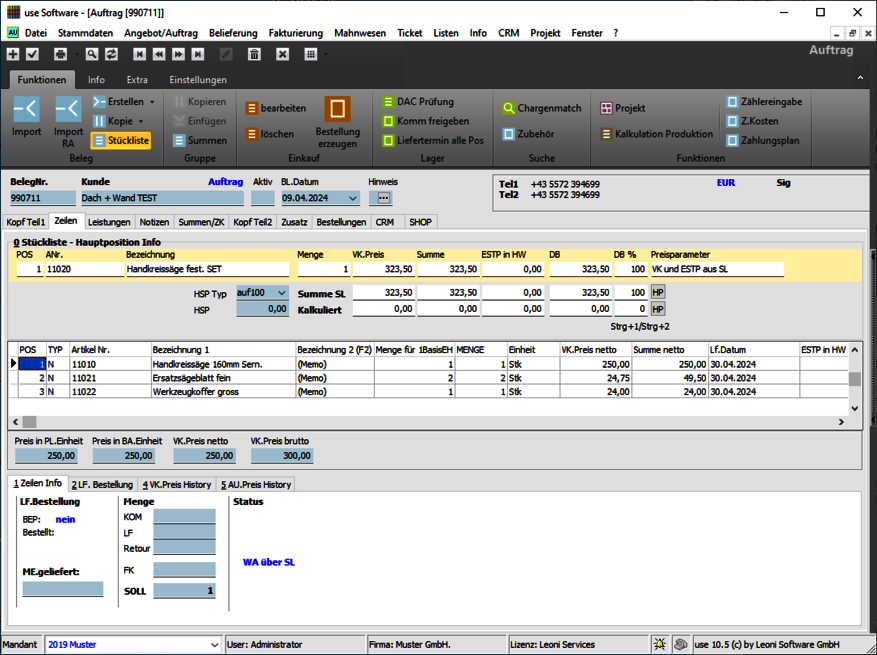Toggle the HP button in Kalkuliert row

click(x=657, y=310)
